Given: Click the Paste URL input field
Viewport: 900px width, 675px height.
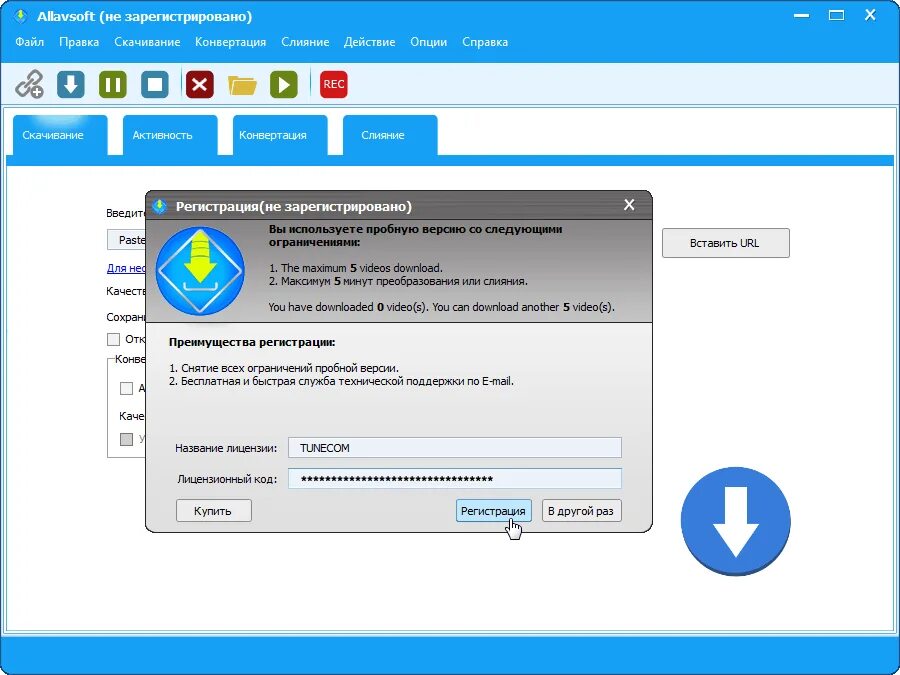Looking at the screenshot, I should [x=126, y=239].
